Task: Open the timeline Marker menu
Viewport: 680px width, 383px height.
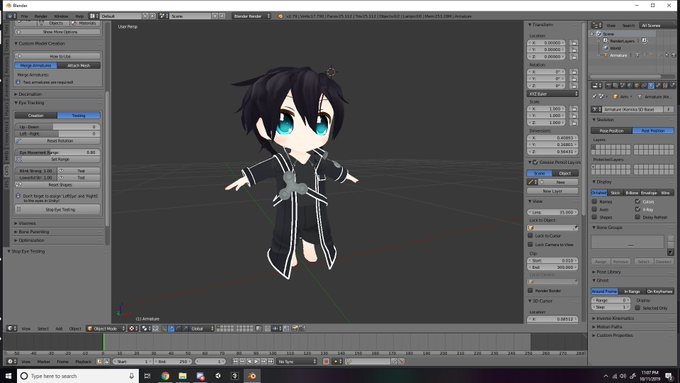Action: click(43, 362)
